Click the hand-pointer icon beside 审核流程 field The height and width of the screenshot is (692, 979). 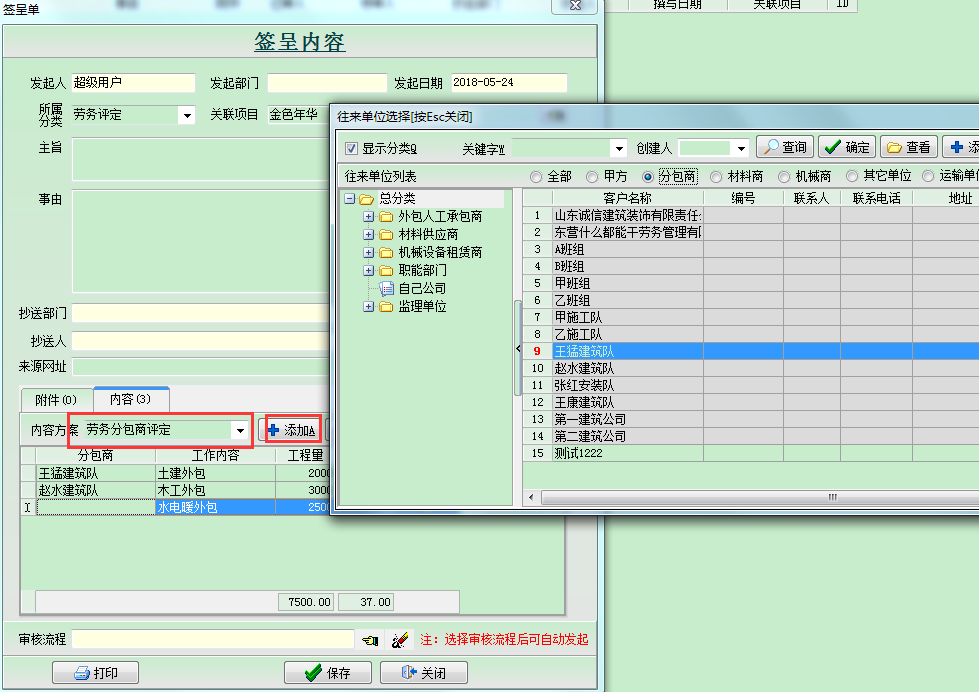[371, 639]
